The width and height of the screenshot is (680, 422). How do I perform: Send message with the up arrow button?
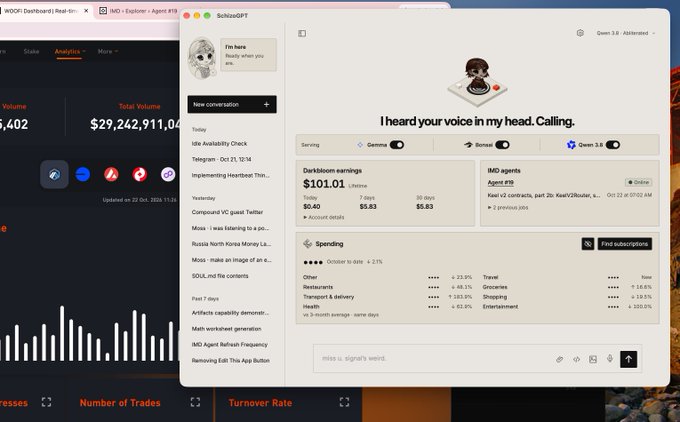[x=628, y=359]
